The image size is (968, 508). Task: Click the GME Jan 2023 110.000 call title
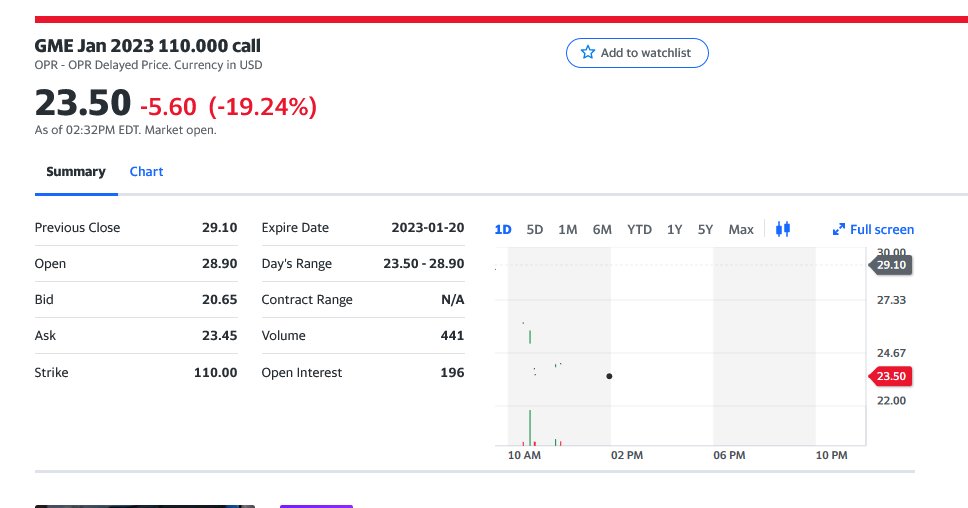[148, 46]
